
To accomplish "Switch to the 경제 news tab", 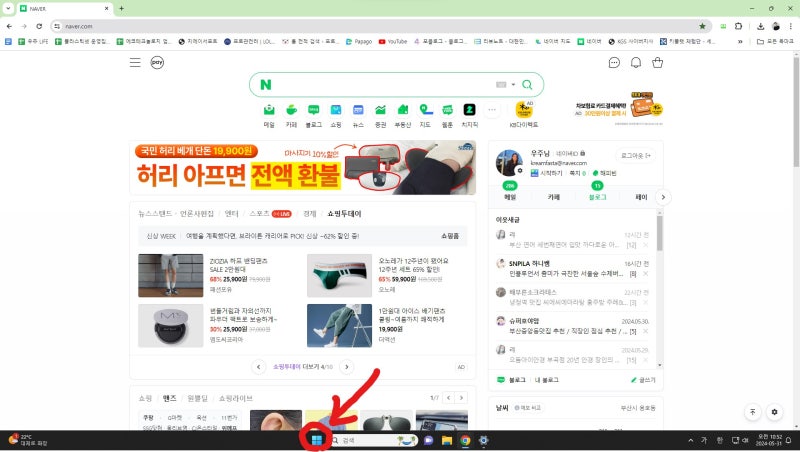I will coord(310,214).
